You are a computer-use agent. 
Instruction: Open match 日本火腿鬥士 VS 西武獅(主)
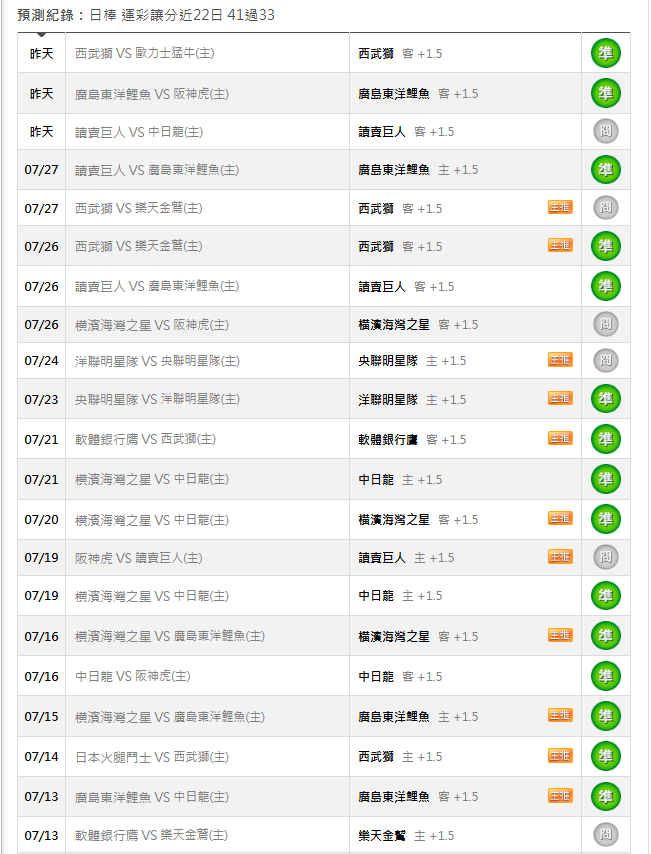151,757
